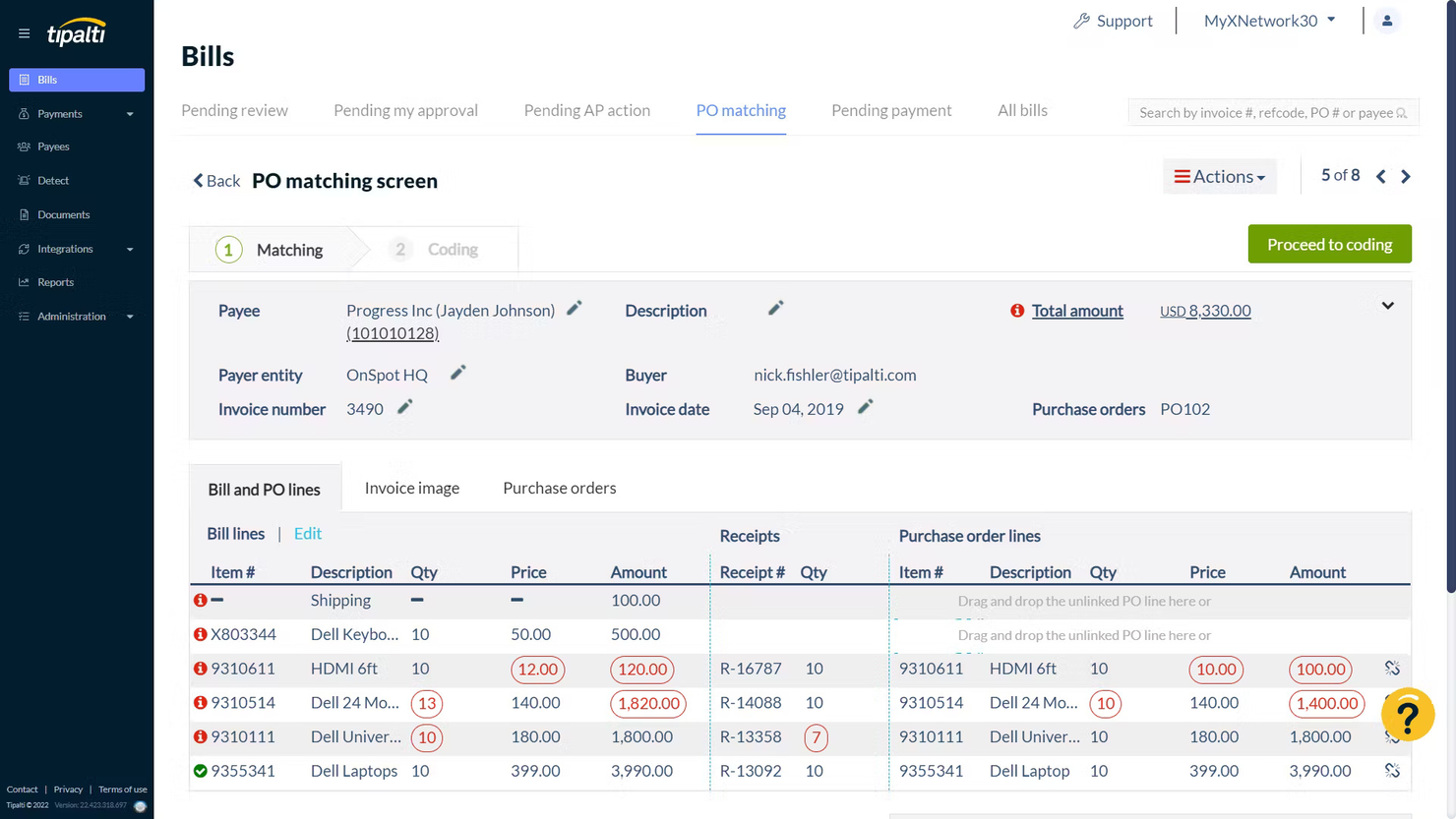Click the pencil icon to edit the Description
This screenshot has height=819, width=1456.
tap(775, 308)
